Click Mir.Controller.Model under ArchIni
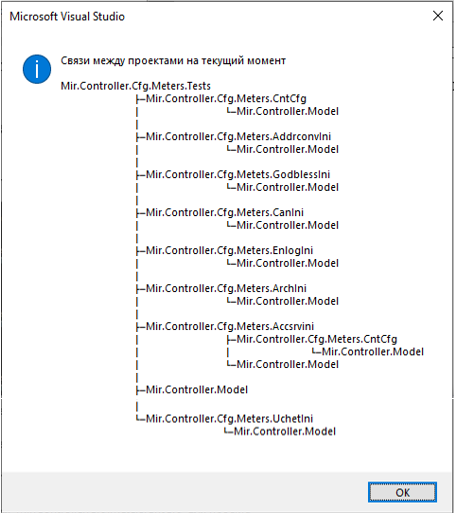 (287, 301)
